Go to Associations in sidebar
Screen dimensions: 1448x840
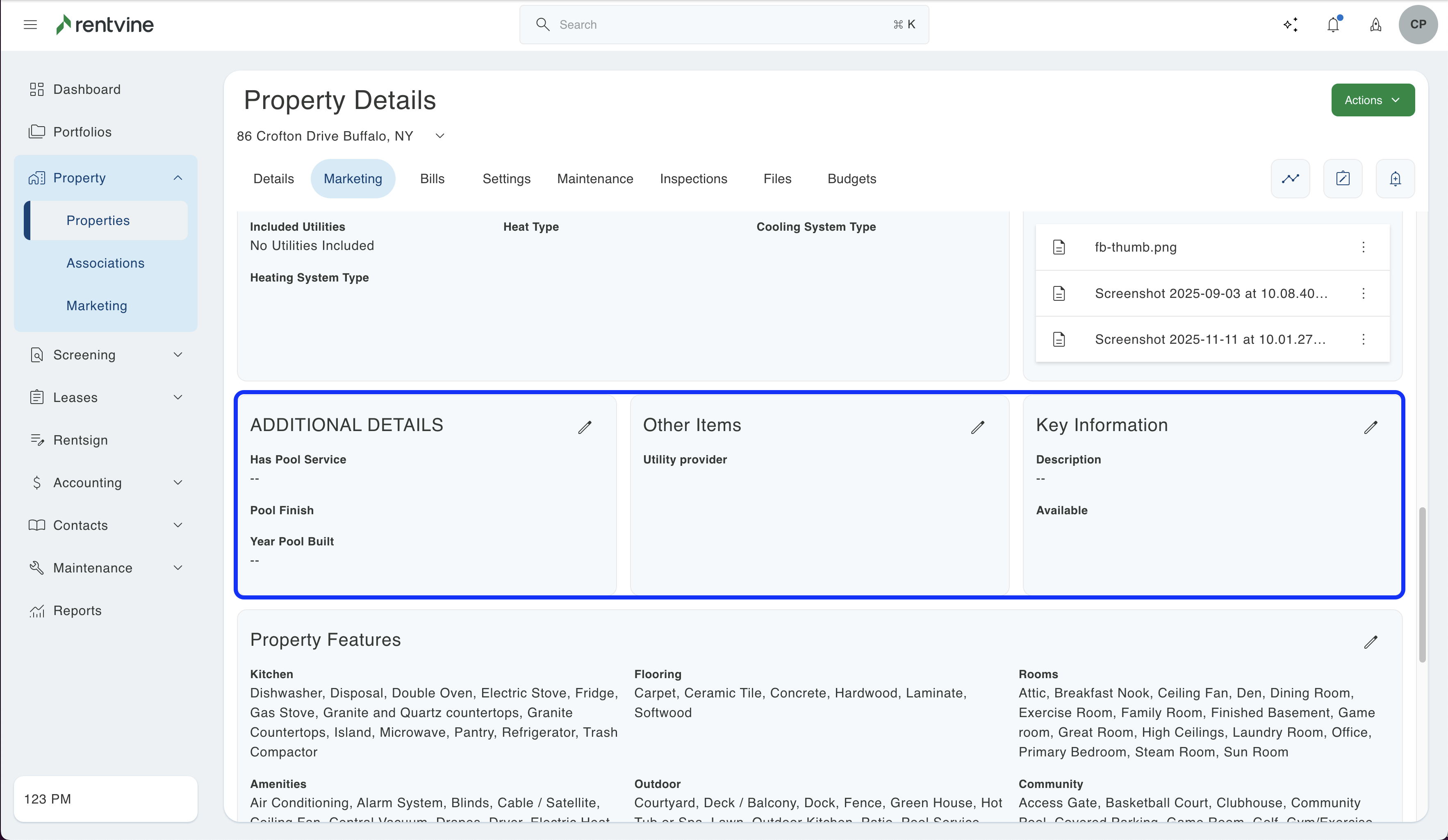point(105,263)
